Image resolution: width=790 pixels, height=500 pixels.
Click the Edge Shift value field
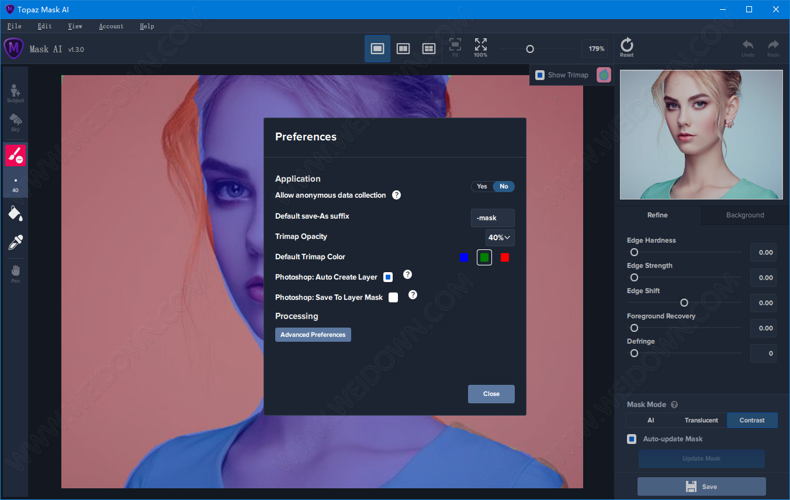click(x=763, y=303)
